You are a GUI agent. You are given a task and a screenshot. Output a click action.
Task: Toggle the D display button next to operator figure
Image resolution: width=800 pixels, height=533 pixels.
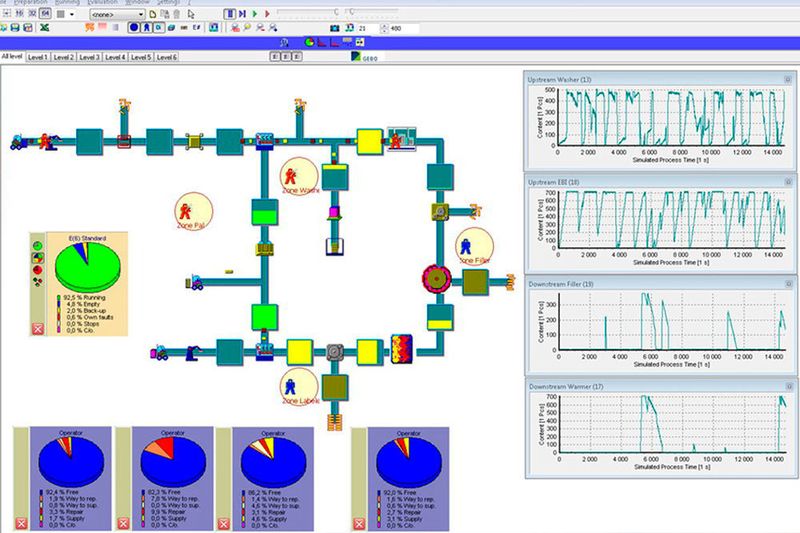click(x=159, y=28)
